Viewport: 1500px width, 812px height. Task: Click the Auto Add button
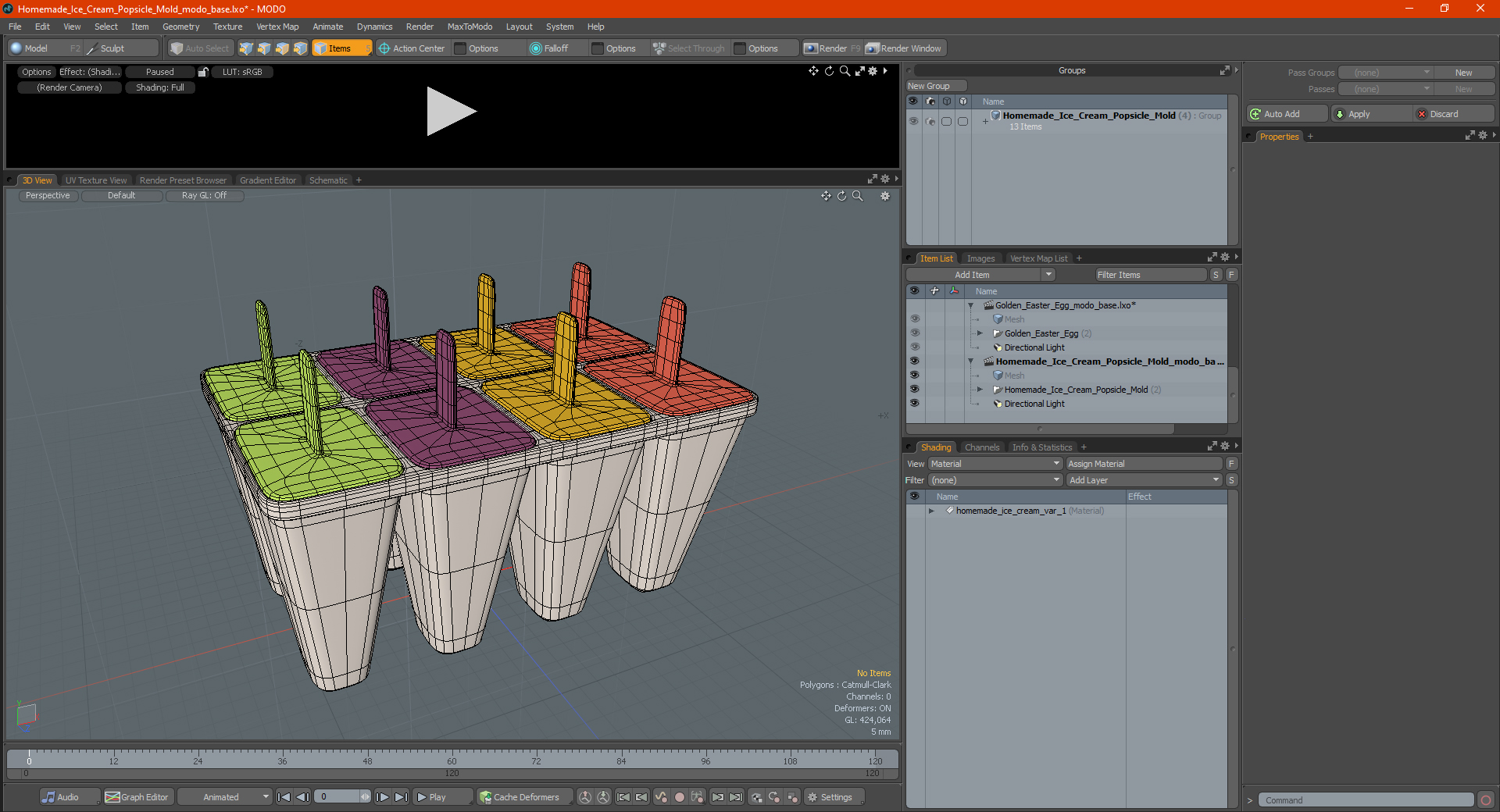tap(1287, 114)
